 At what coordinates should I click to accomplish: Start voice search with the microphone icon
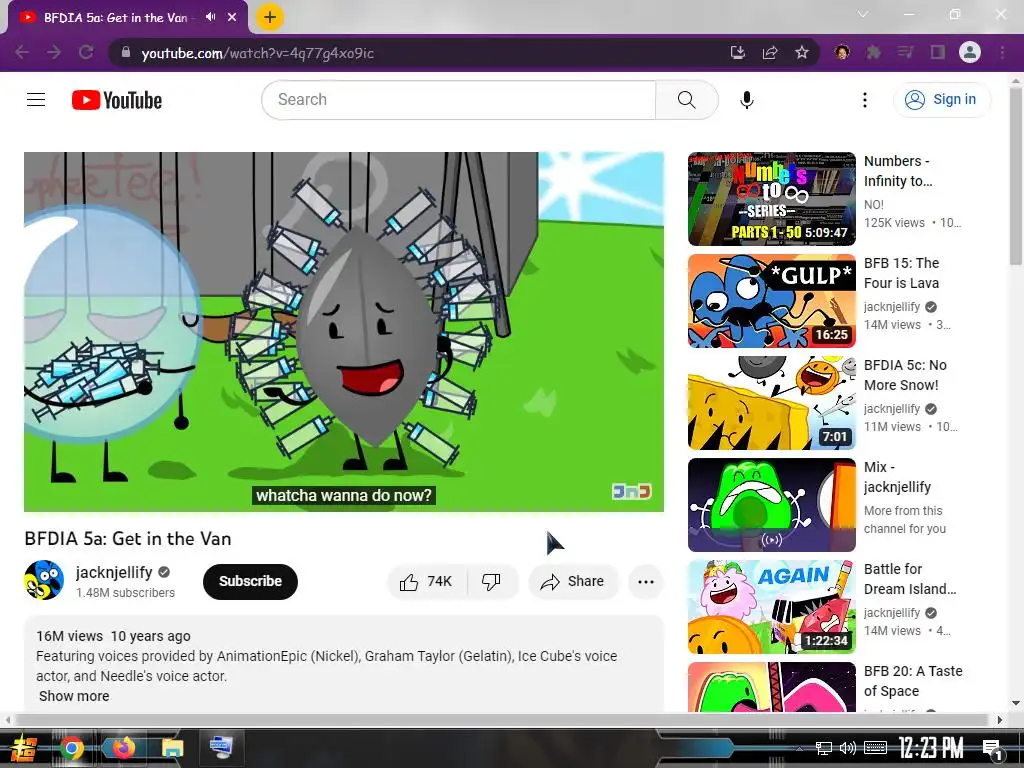[x=746, y=100]
